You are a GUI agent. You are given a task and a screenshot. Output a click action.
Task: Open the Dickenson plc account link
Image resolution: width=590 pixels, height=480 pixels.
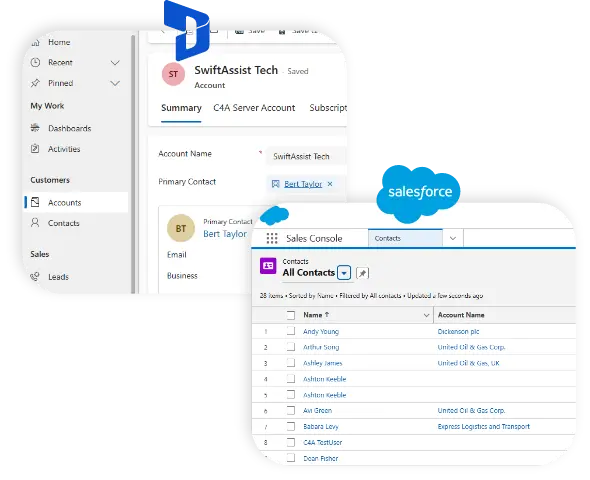point(458,331)
